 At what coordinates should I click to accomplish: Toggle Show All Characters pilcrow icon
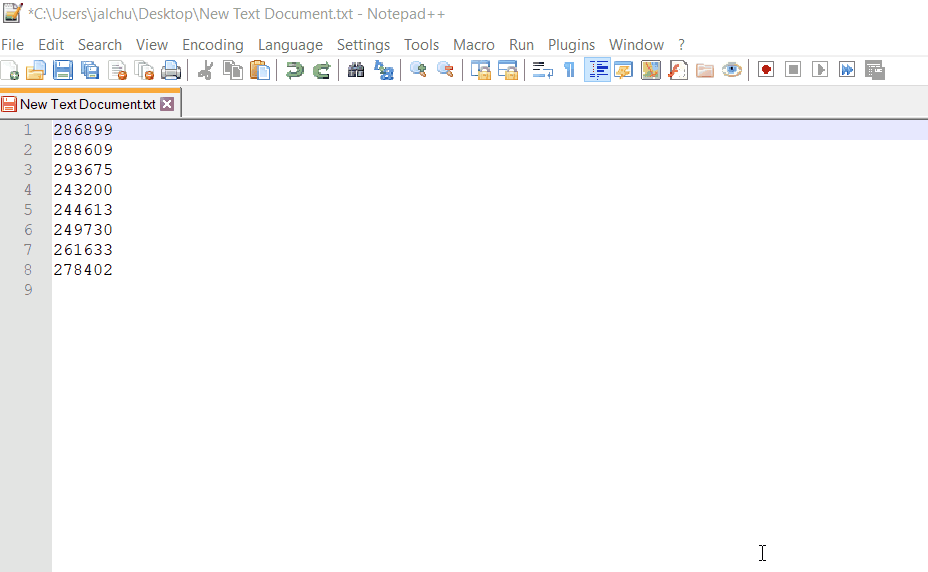(x=569, y=70)
